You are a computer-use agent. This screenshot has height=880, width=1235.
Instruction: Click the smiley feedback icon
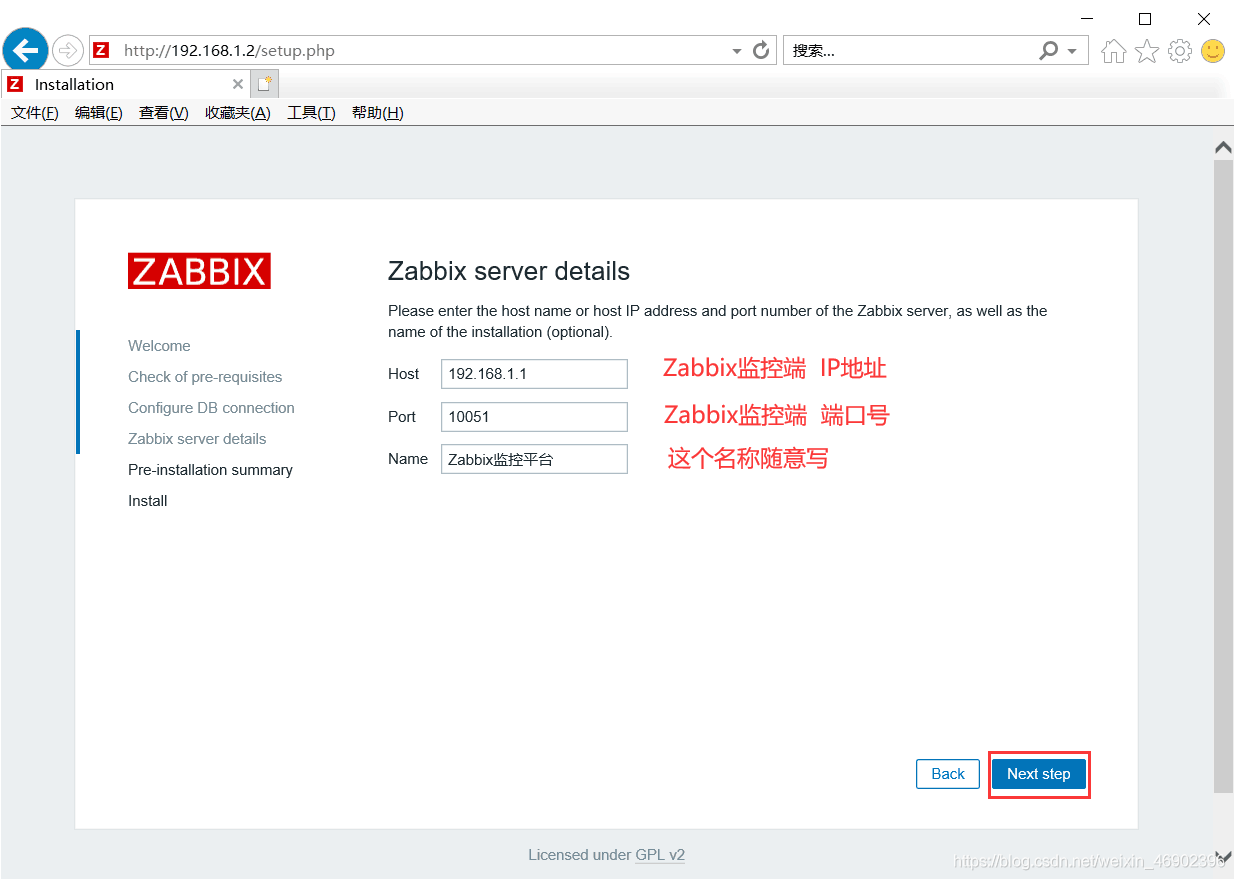(1213, 51)
